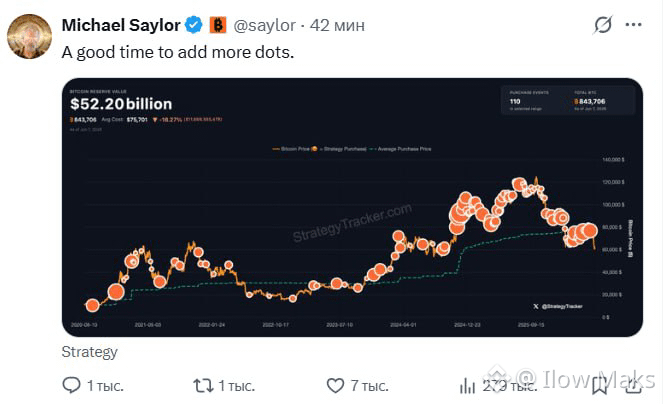This screenshot has height=404, width=663.
Task: Click the orange Bitcoin affiliation badge
Action: [218, 25]
